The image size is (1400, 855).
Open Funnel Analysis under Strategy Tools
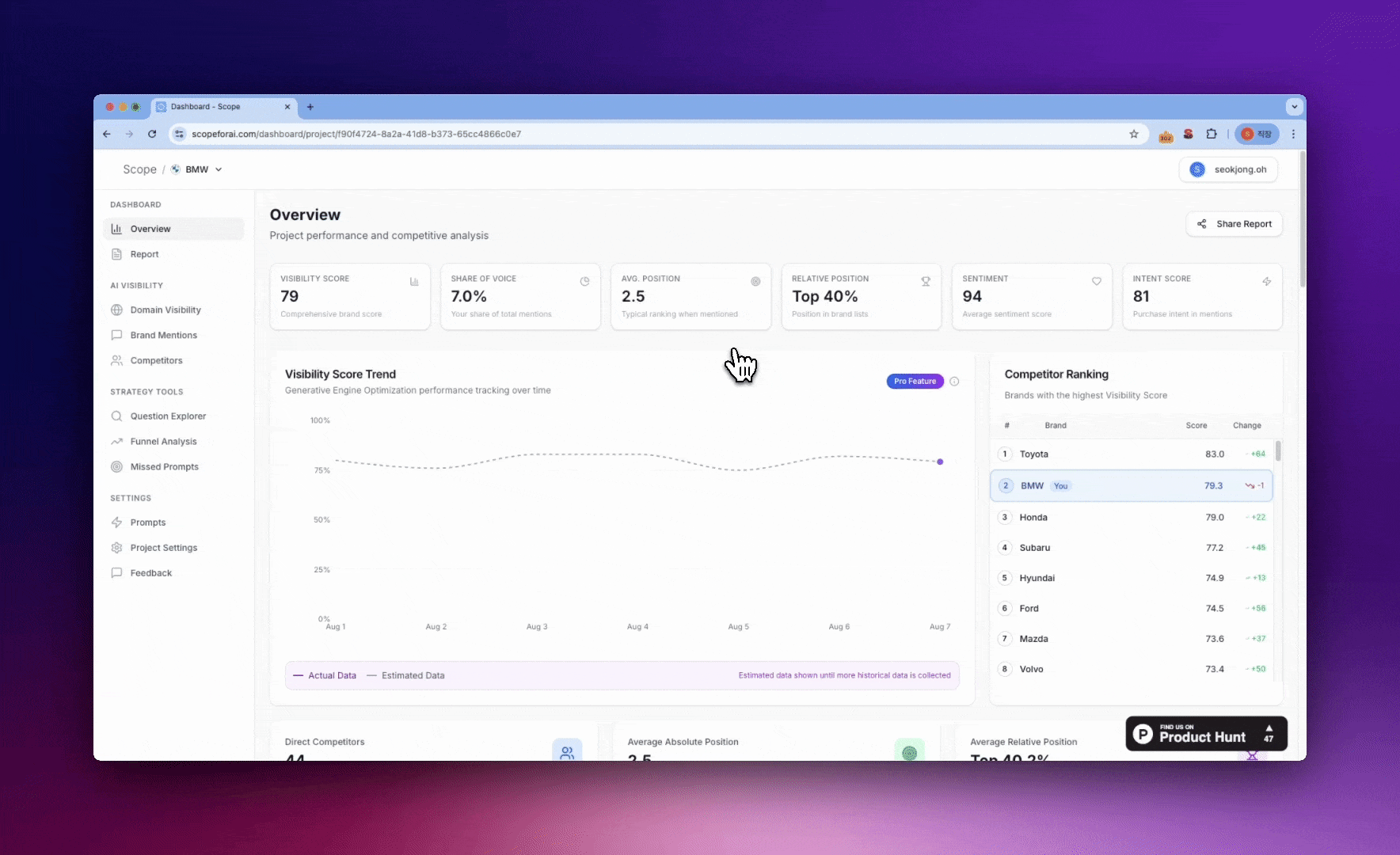(x=163, y=441)
